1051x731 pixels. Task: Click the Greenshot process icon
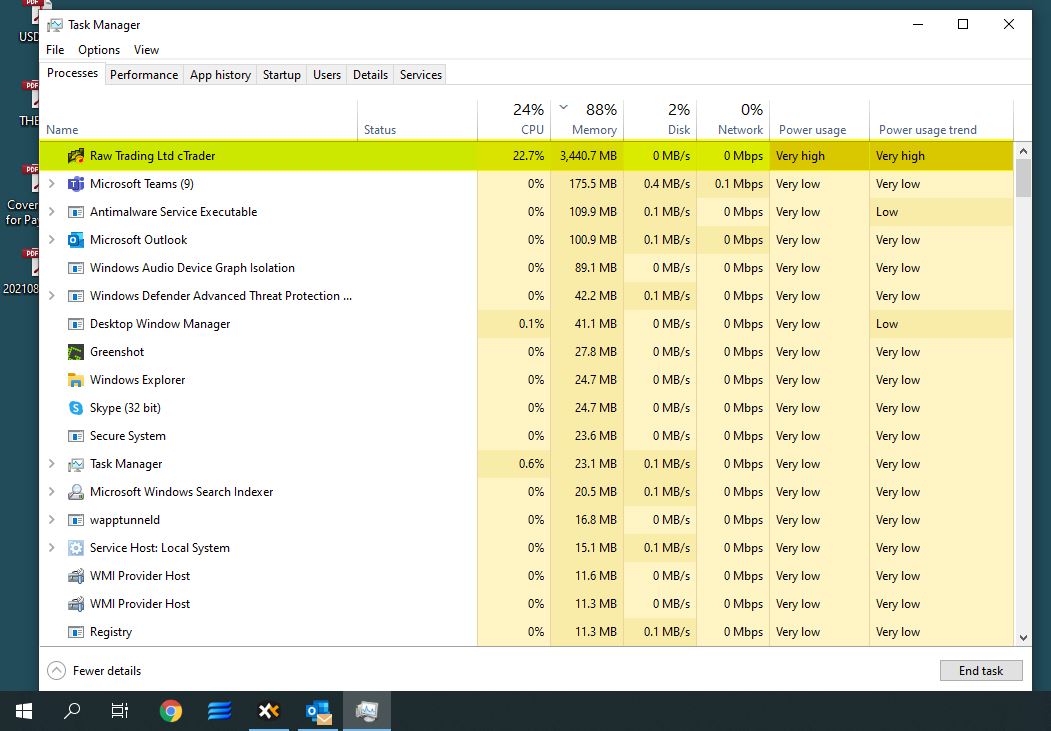click(76, 352)
